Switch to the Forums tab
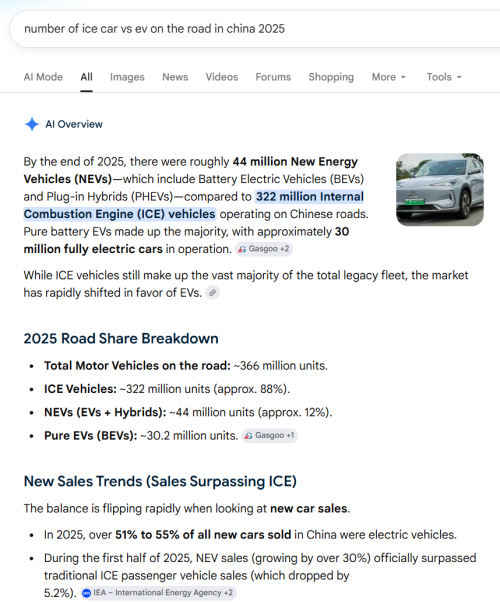500x604 pixels. click(x=273, y=77)
